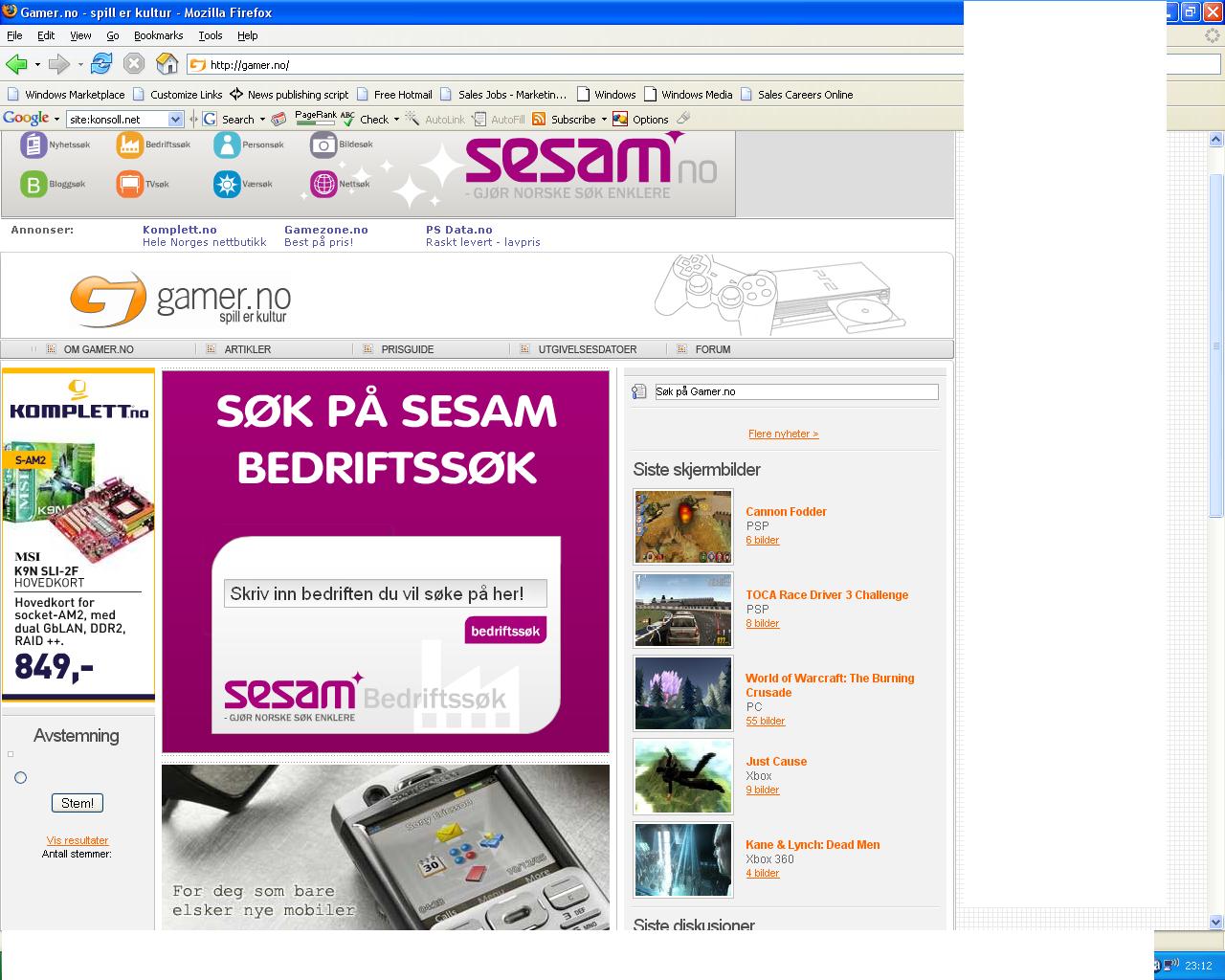Open Sesam Værsøk icon

[227, 184]
